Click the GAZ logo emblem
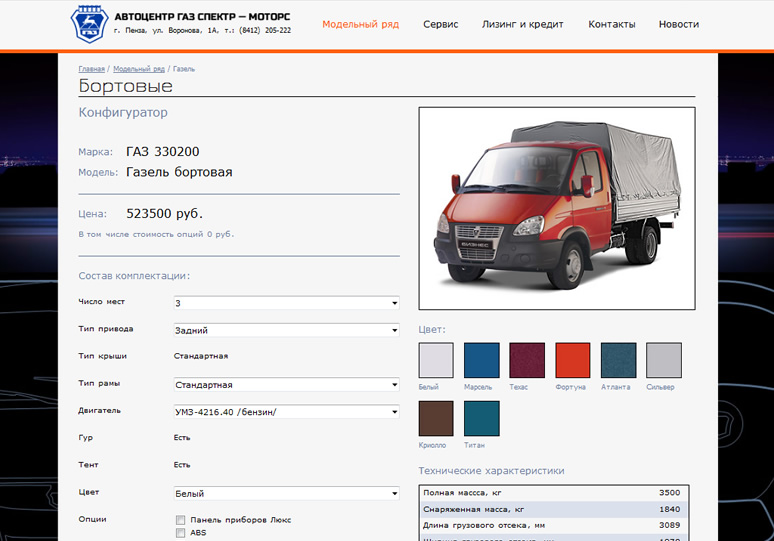 click(x=89, y=24)
